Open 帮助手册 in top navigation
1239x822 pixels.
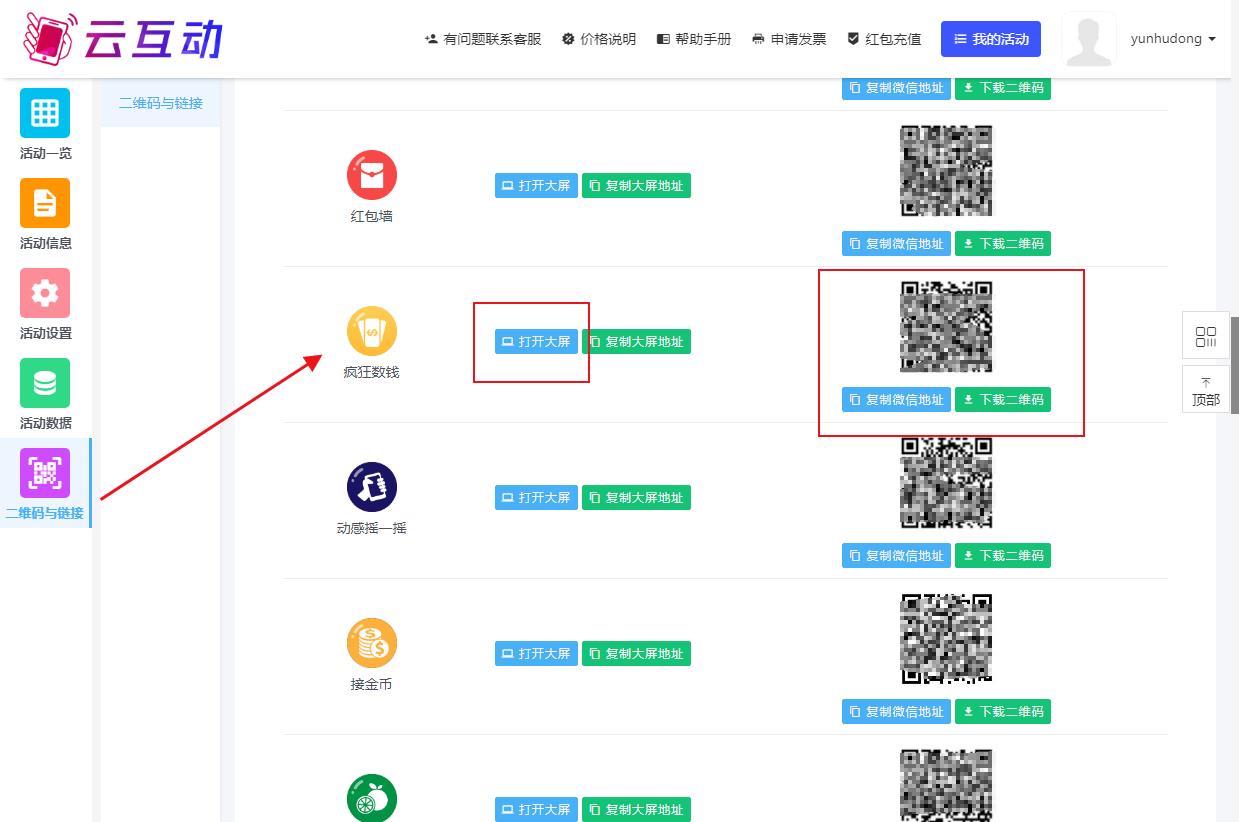click(694, 39)
